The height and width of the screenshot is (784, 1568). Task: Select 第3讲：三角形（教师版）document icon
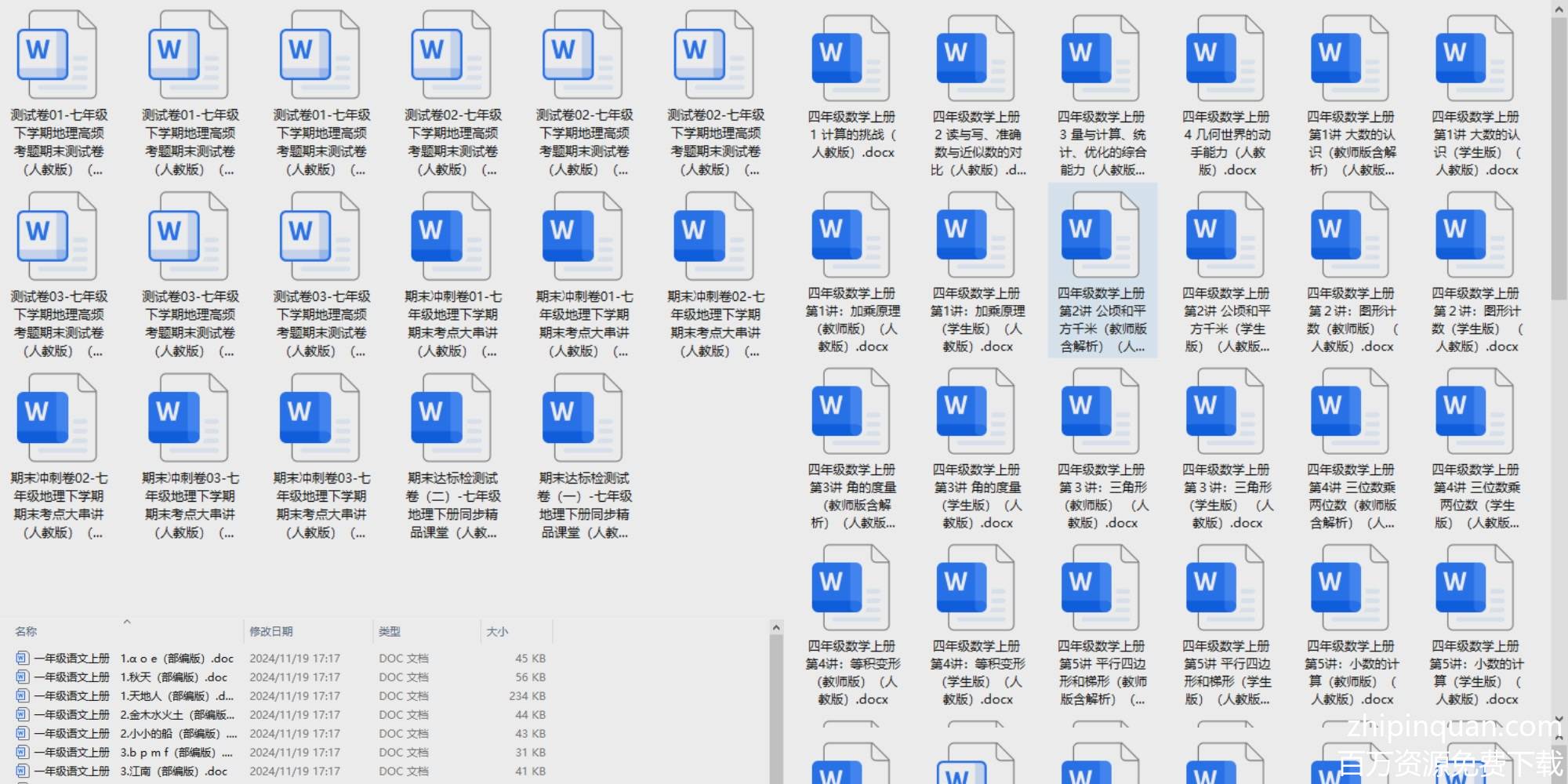pos(1101,412)
